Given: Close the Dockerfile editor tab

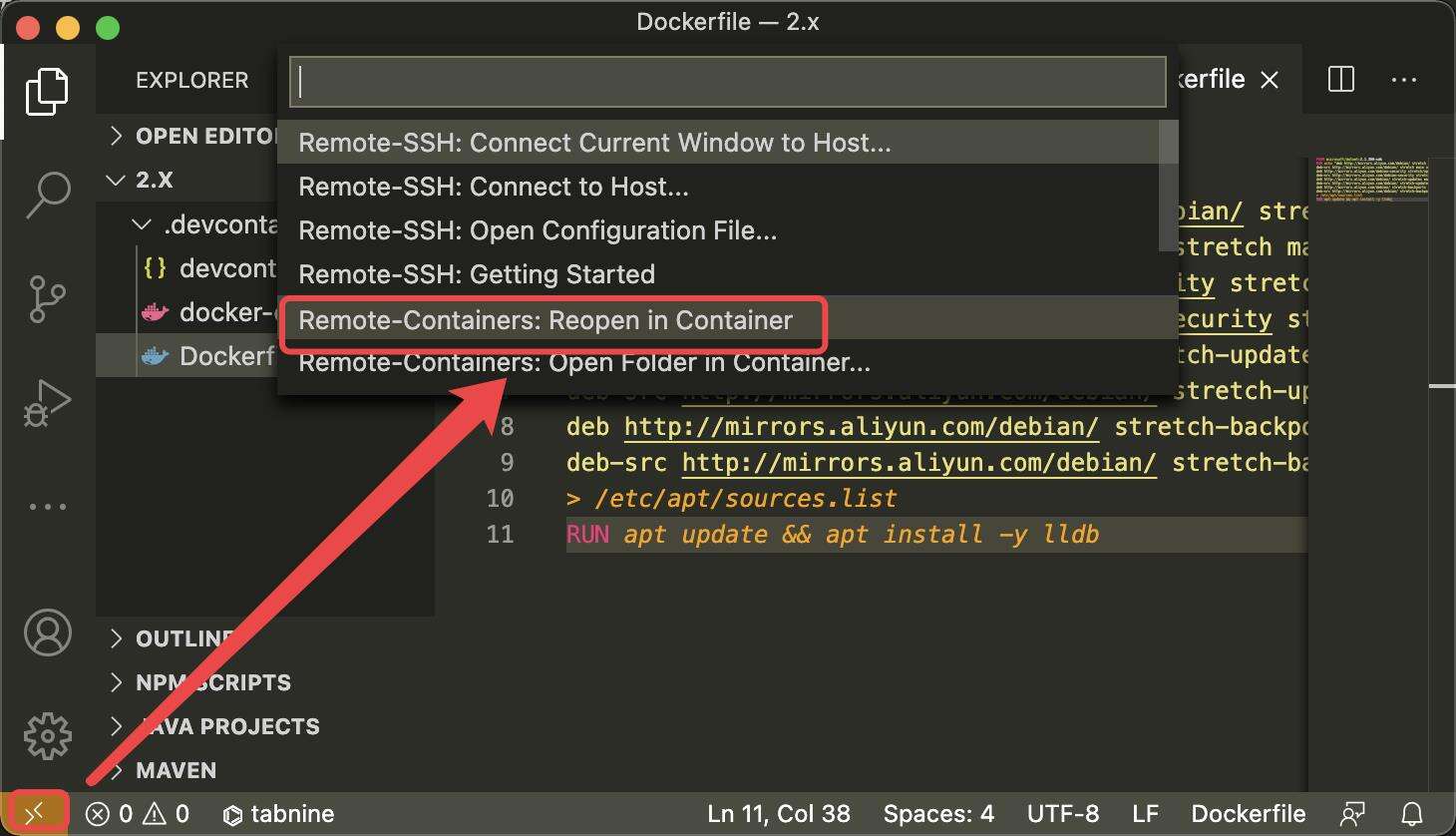Looking at the screenshot, I should [1270, 80].
